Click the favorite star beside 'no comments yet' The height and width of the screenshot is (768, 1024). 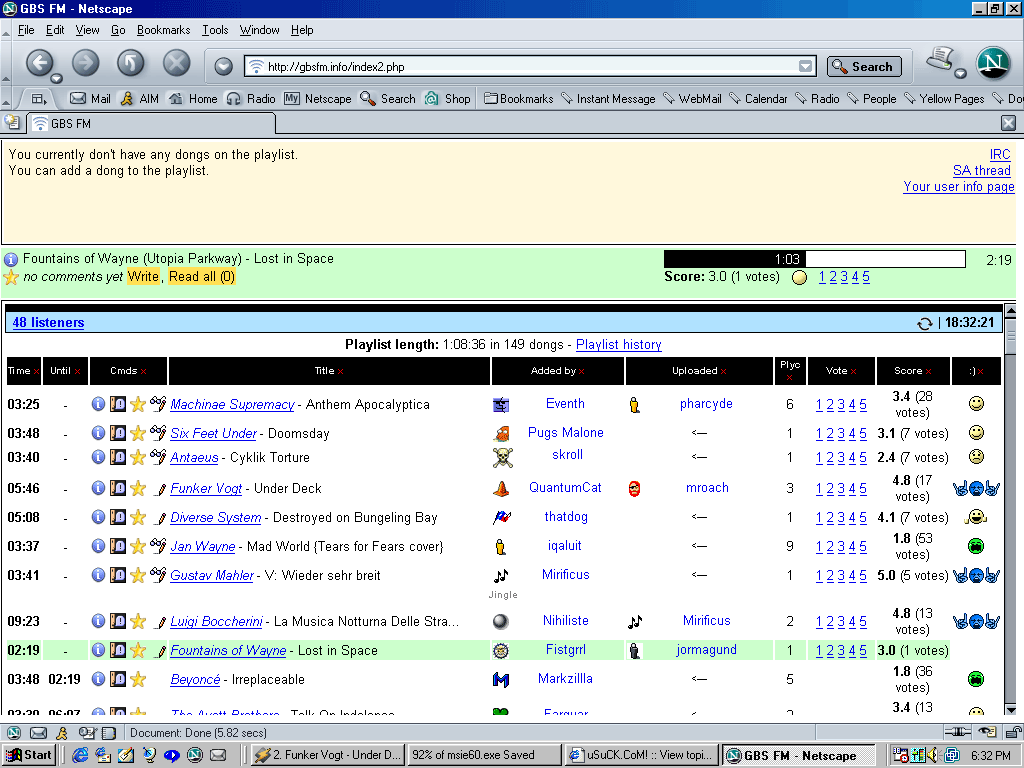(11, 278)
